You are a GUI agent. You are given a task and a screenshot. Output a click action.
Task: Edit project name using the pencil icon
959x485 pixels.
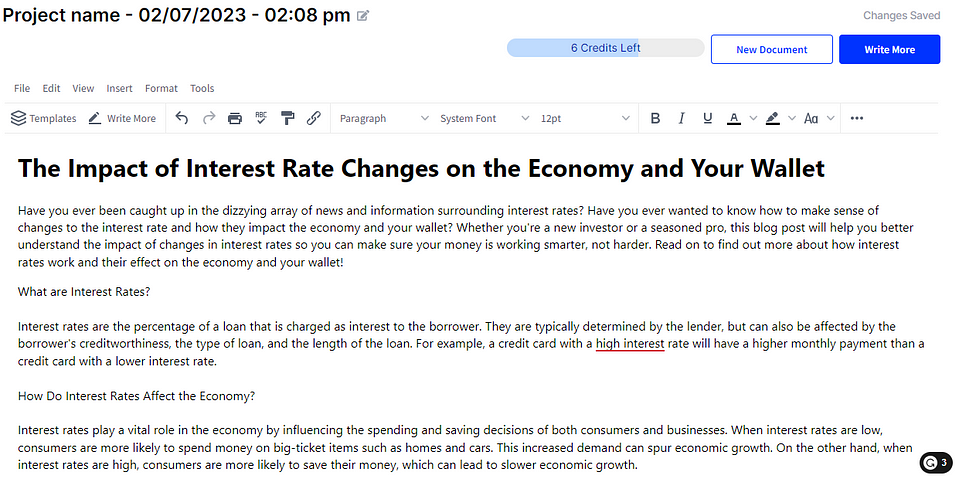[363, 16]
